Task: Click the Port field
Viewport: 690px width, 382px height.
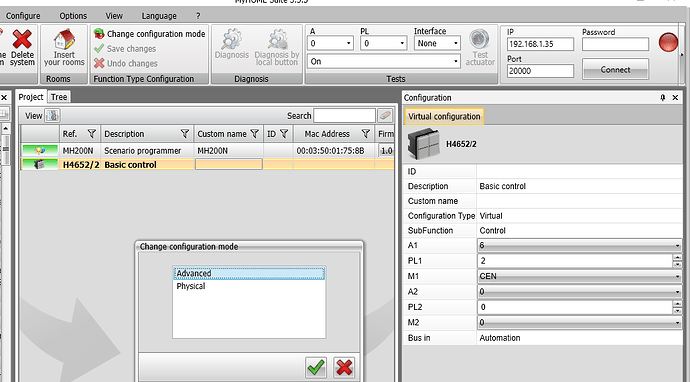Action: pos(540,71)
